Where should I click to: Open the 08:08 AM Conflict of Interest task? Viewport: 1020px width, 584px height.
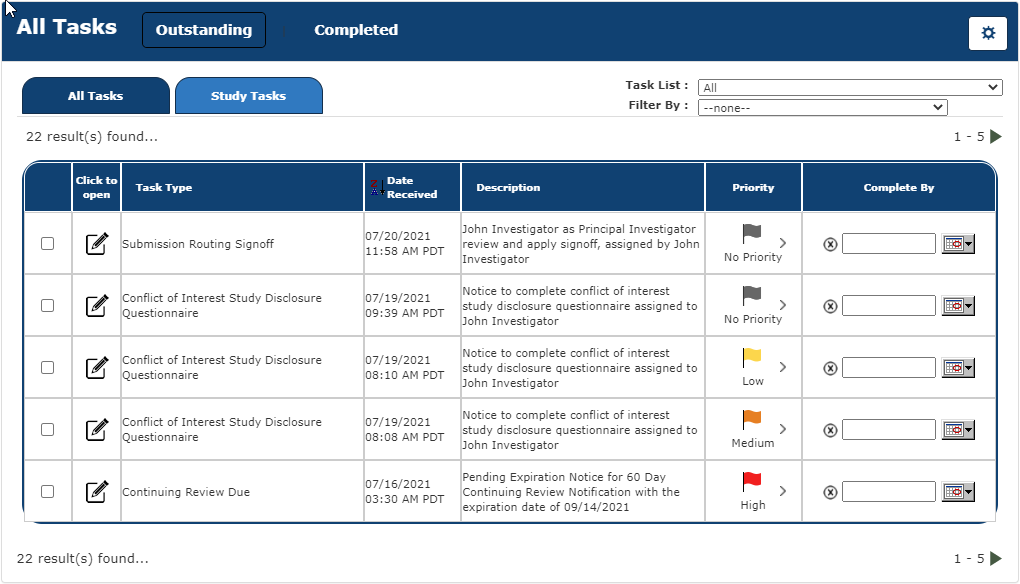[97, 430]
